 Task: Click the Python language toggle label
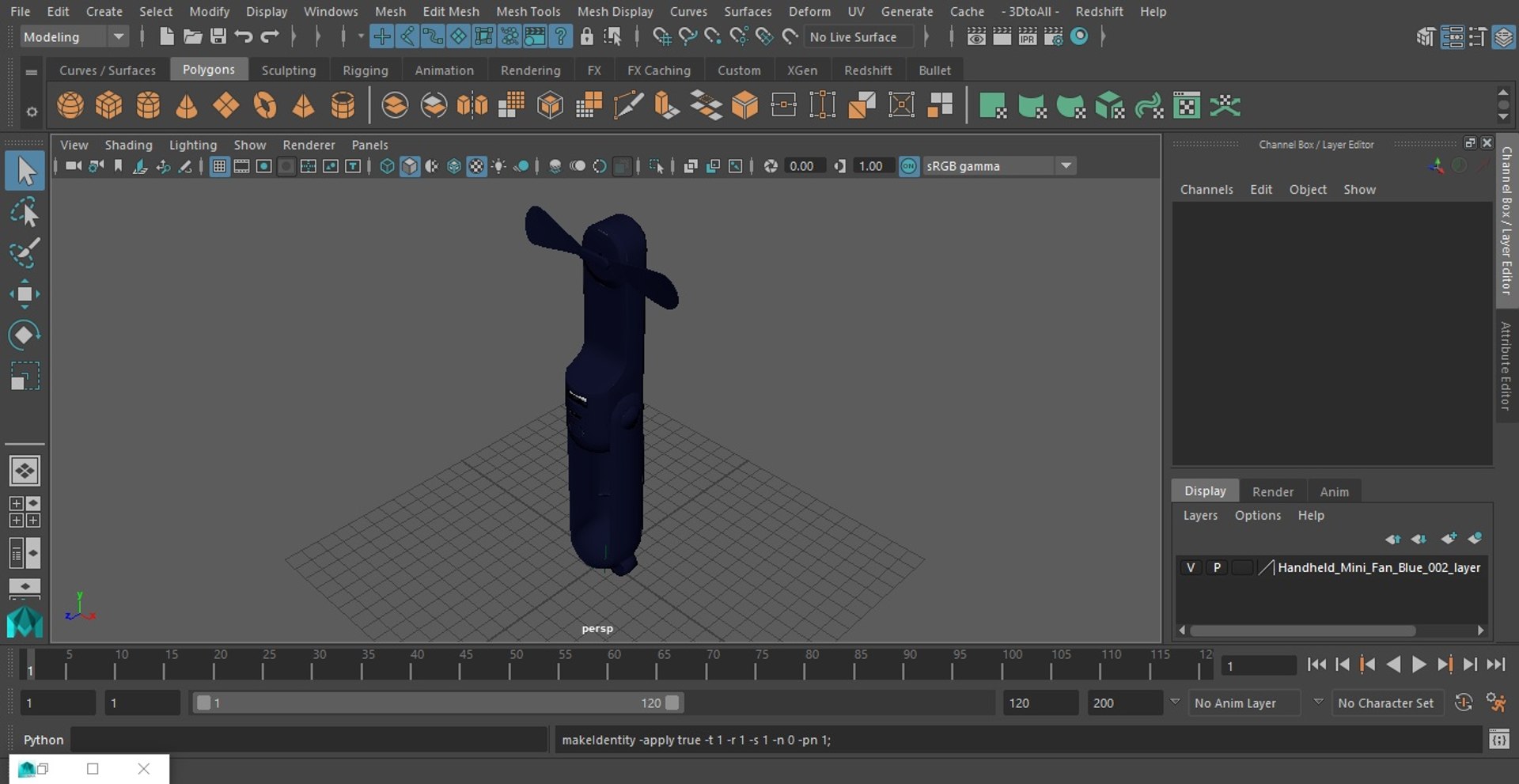[x=44, y=740]
